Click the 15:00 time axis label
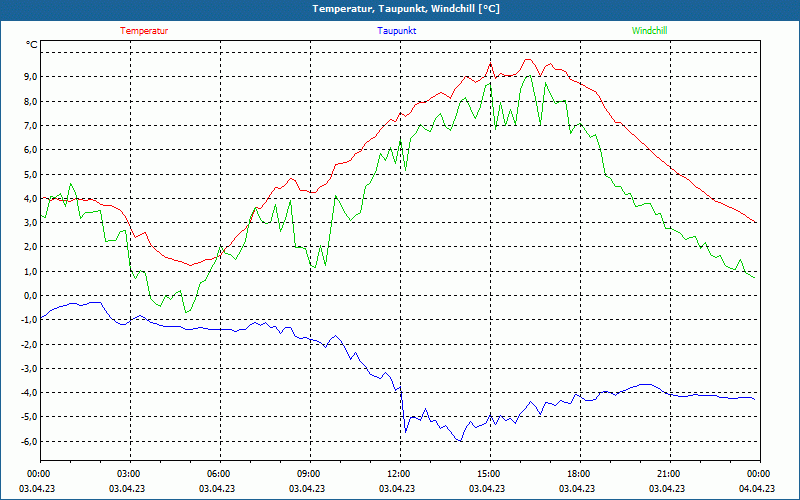The height and width of the screenshot is (500, 800). coord(490,474)
